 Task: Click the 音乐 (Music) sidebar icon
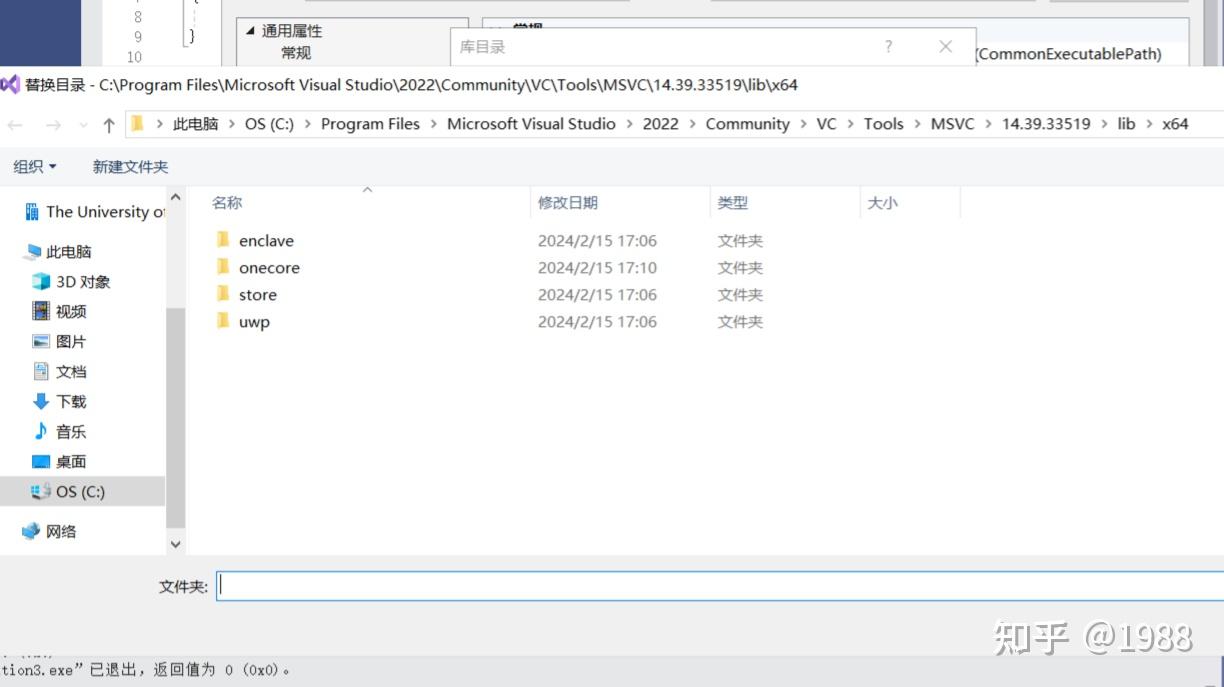[41, 431]
